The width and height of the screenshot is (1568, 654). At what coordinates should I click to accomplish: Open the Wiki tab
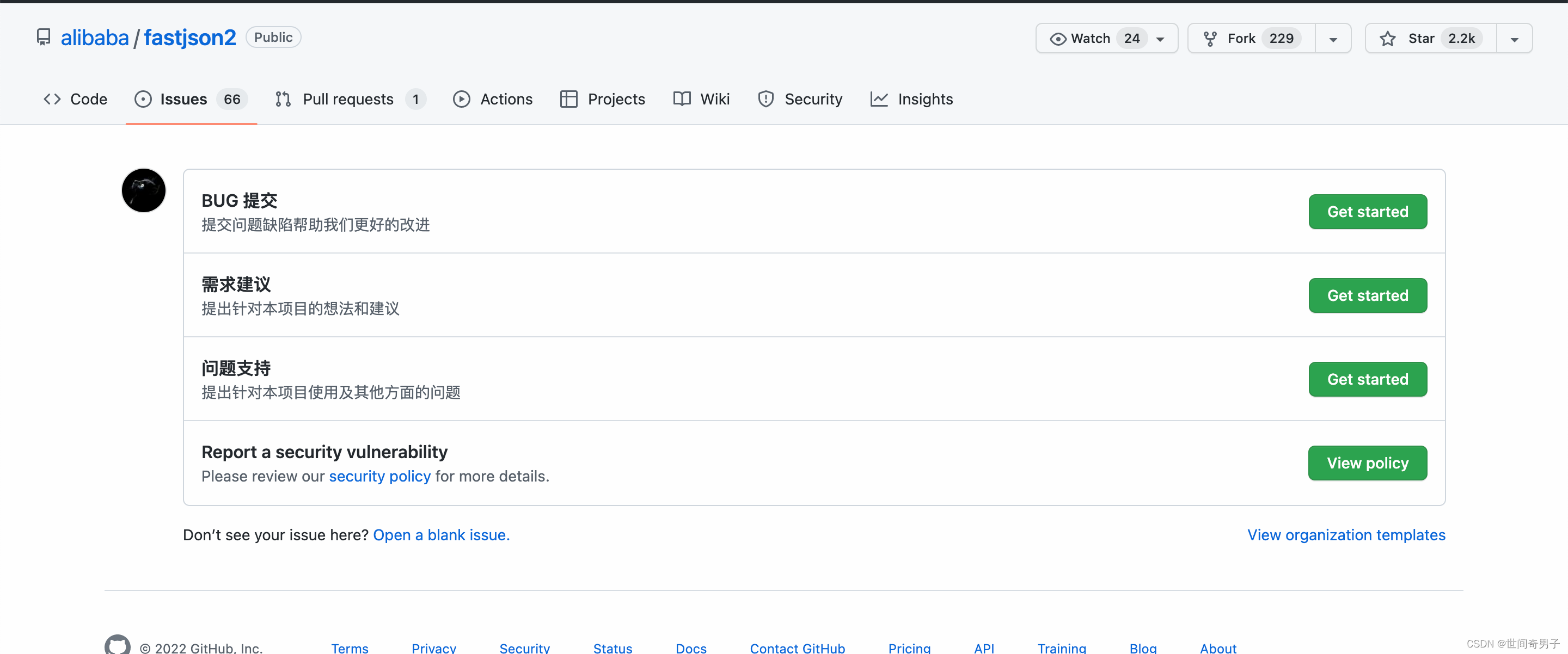pos(701,99)
